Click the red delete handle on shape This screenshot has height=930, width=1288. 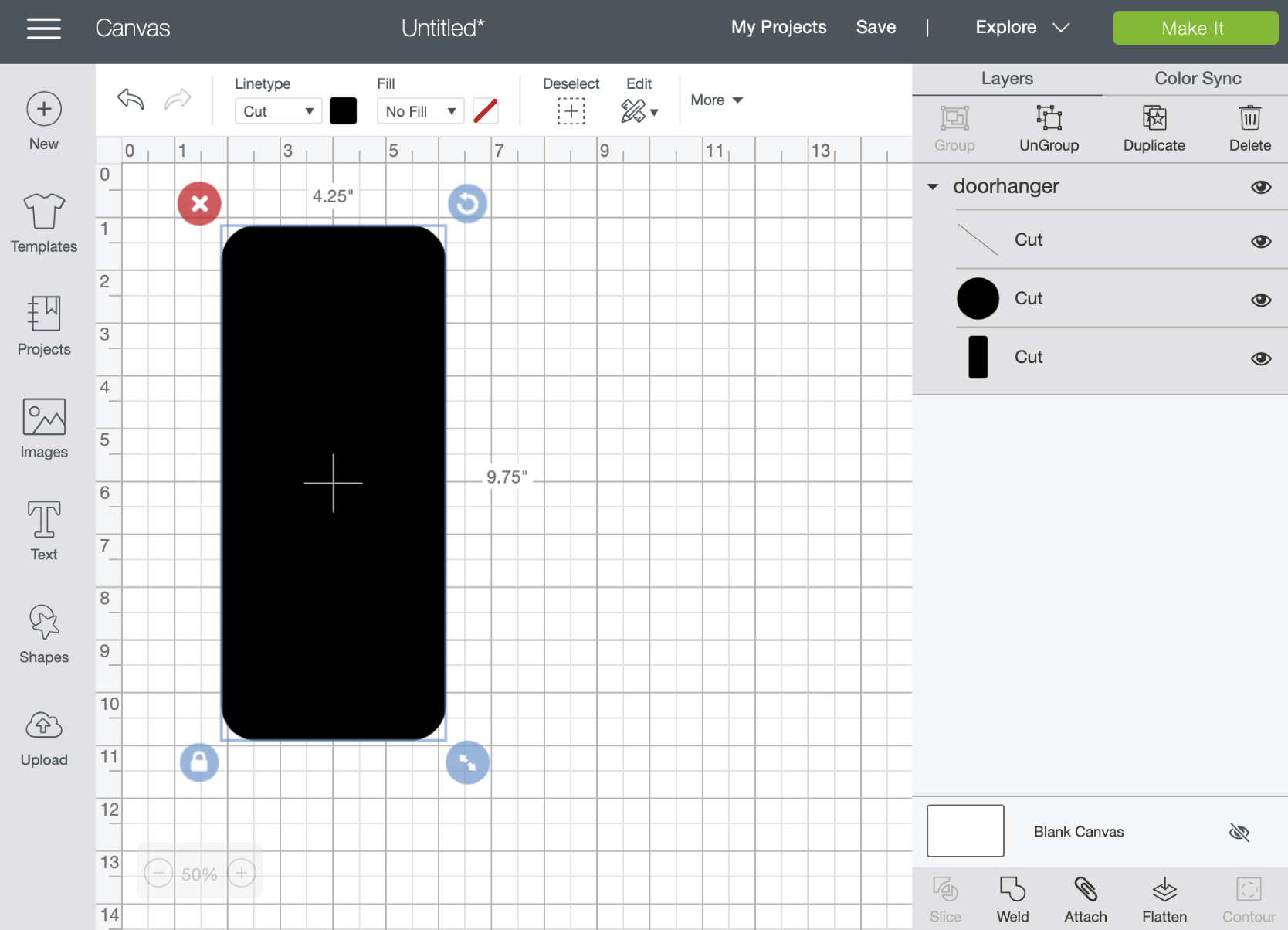pos(199,204)
